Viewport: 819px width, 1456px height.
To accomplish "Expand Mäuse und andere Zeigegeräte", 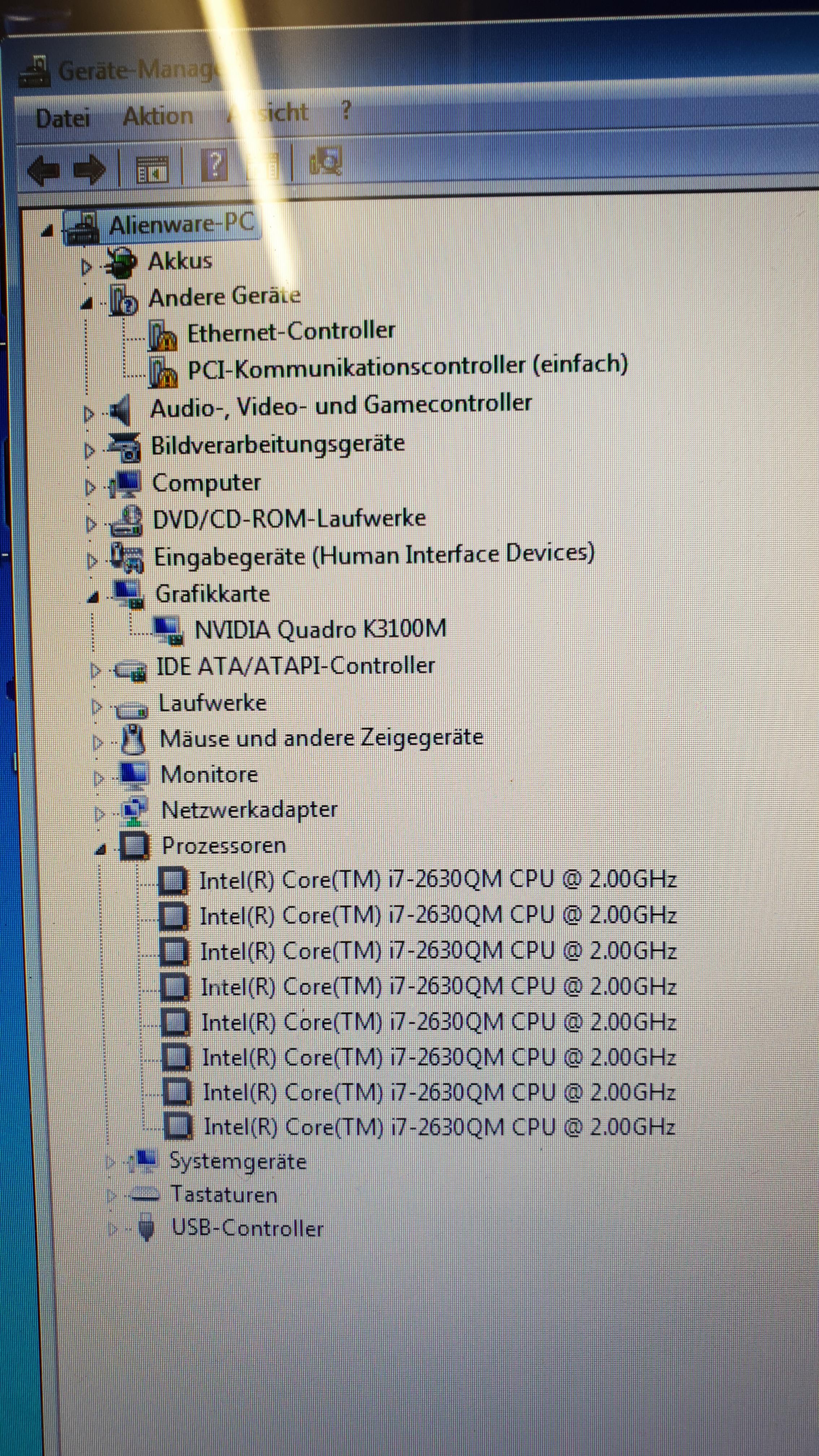I will 98,743.
